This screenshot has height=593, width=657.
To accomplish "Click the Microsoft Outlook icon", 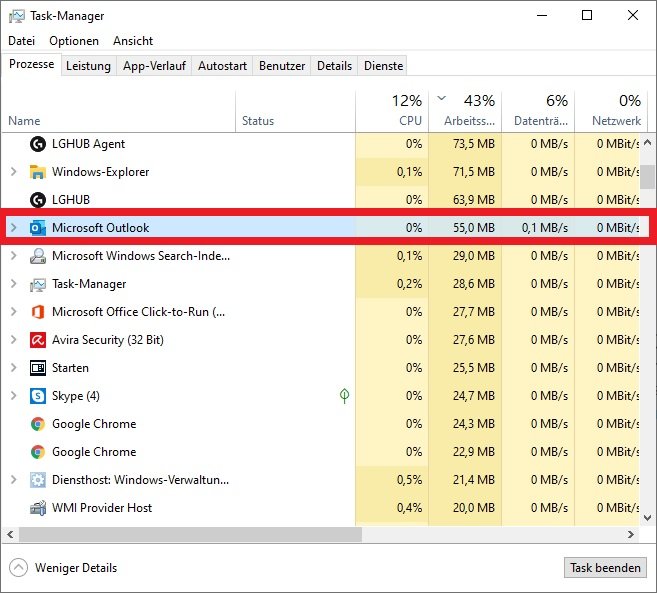I will pyautogui.click(x=38, y=228).
